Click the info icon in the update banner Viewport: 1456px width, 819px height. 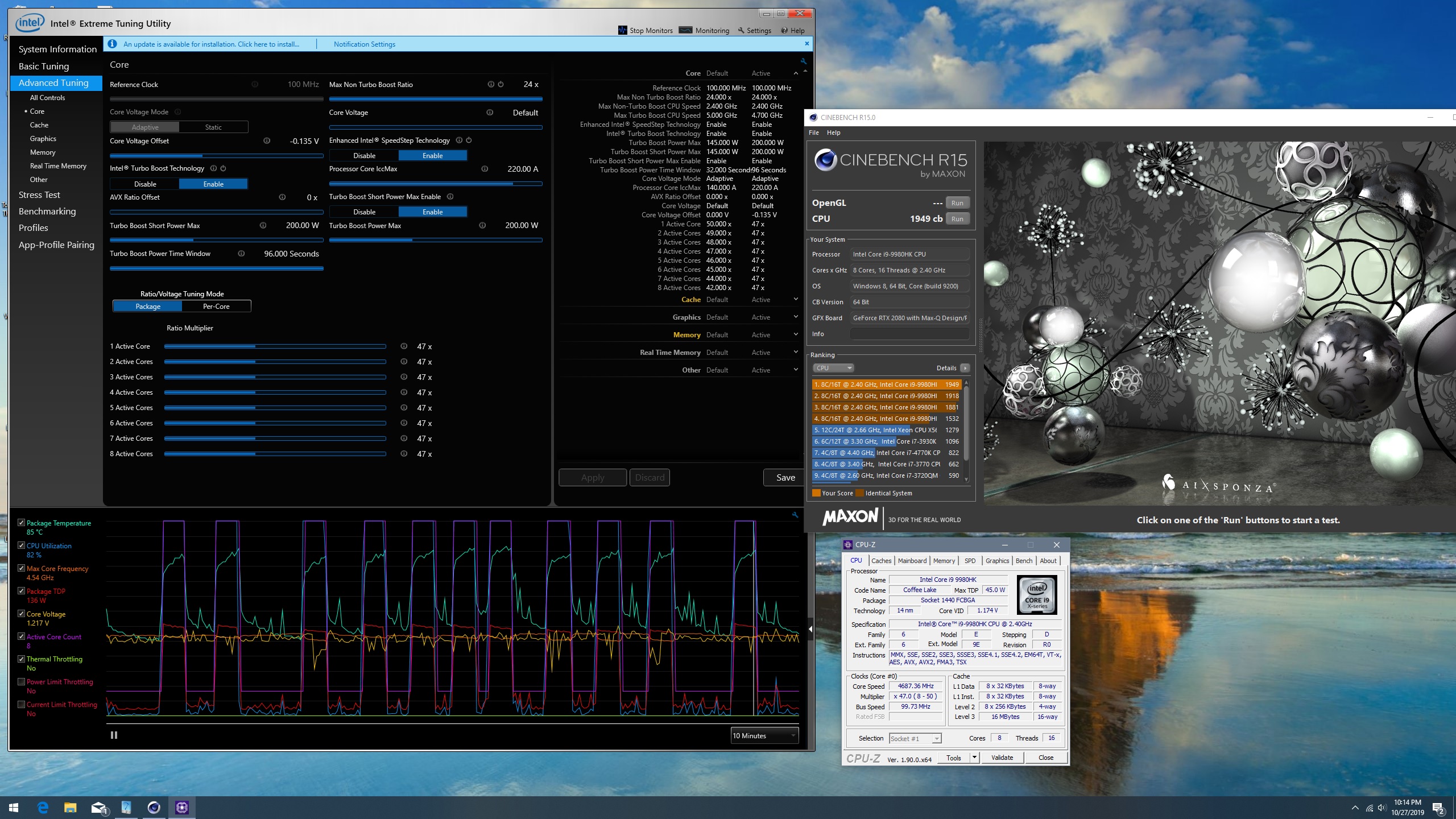coord(113,44)
